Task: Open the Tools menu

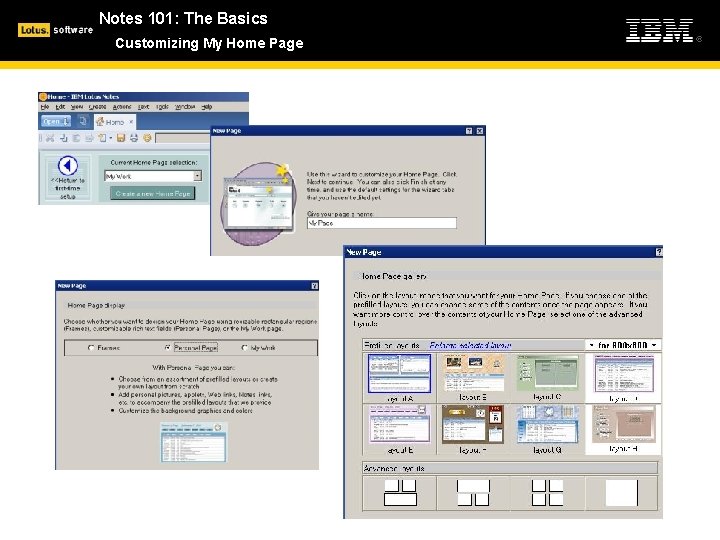Action: (162, 107)
